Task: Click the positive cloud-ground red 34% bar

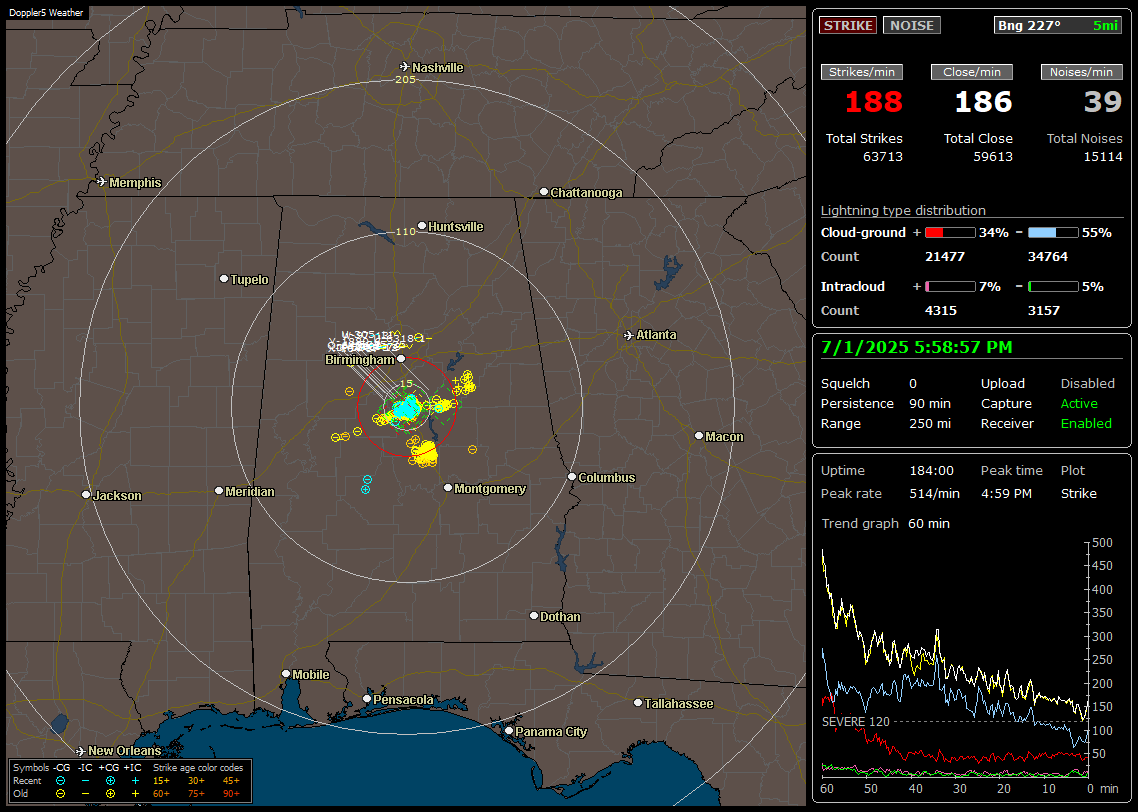Action: click(950, 232)
